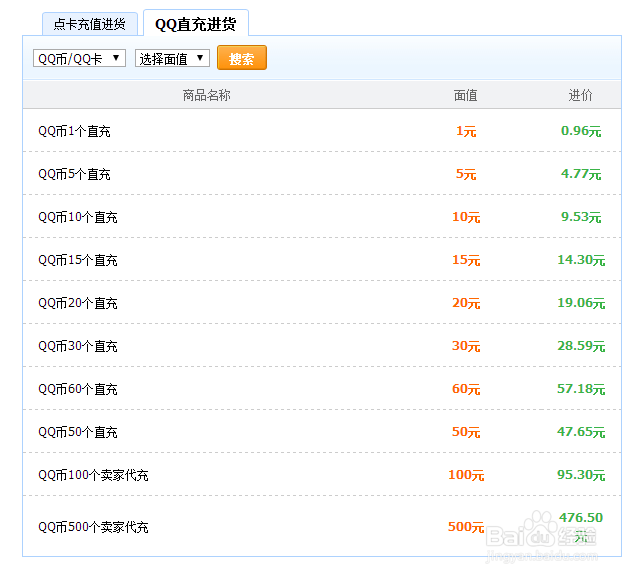Click the 50元 face value
The image size is (634, 578).
[x=466, y=432]
